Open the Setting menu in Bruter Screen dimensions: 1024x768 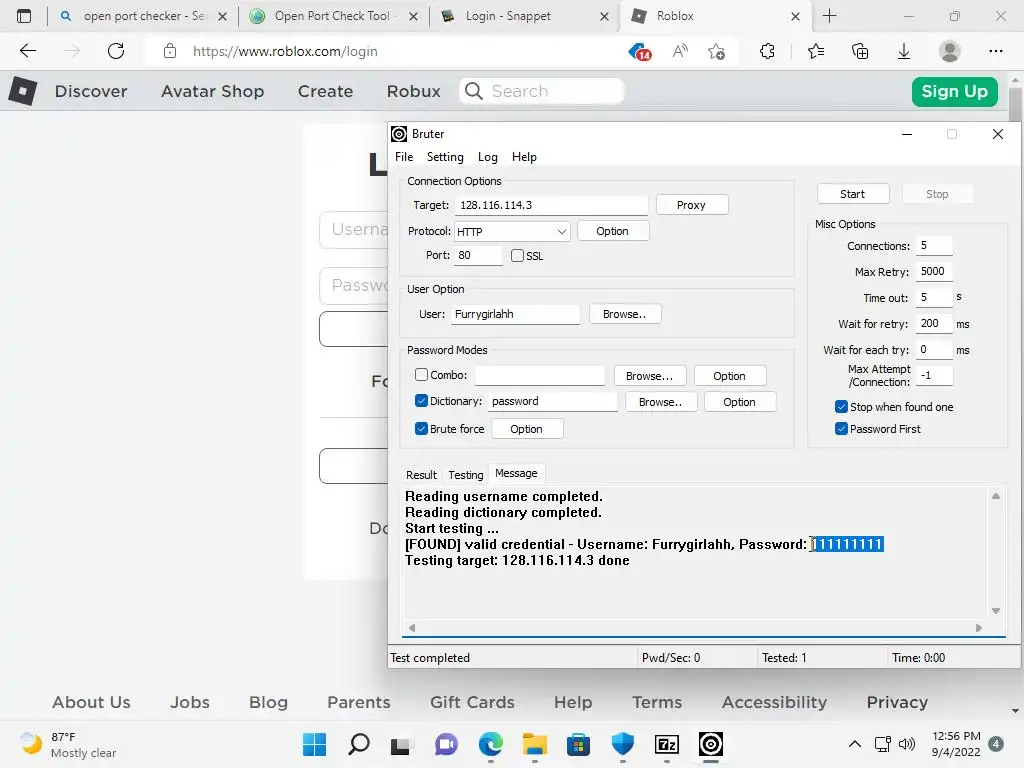click(445, 157)
